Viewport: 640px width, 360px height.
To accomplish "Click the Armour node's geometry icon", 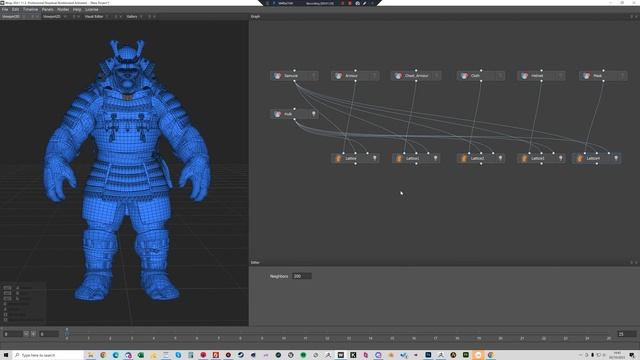I will click(338, 76).
